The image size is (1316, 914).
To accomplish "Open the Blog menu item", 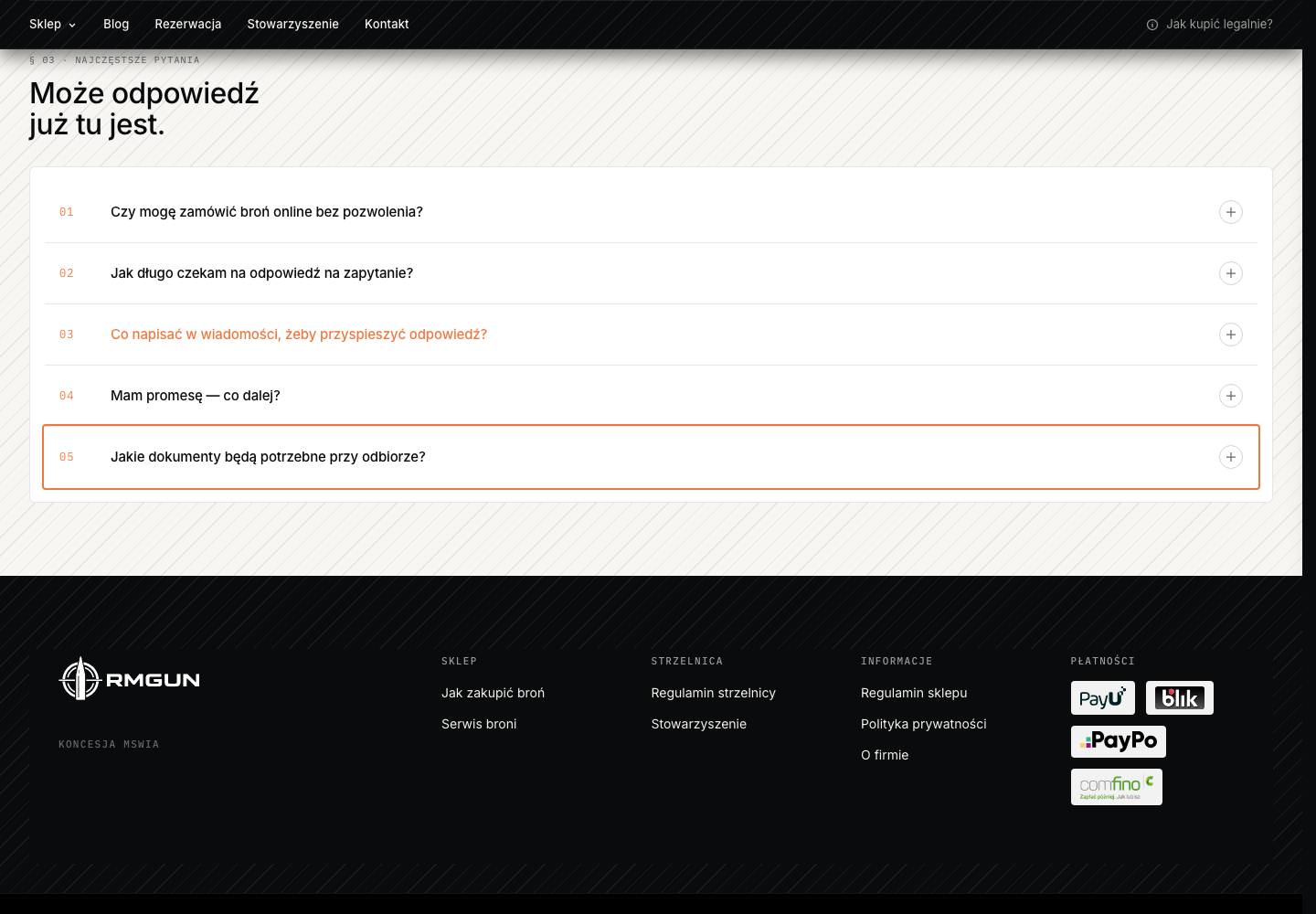I will pyautogui.click(x=116, y=25).
